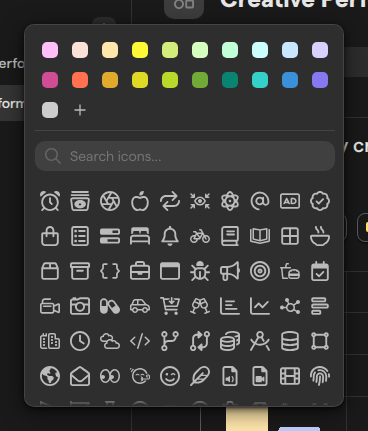The image size is (368, 431).
Task: Select the city buildings icon
Action: (50, 341)
